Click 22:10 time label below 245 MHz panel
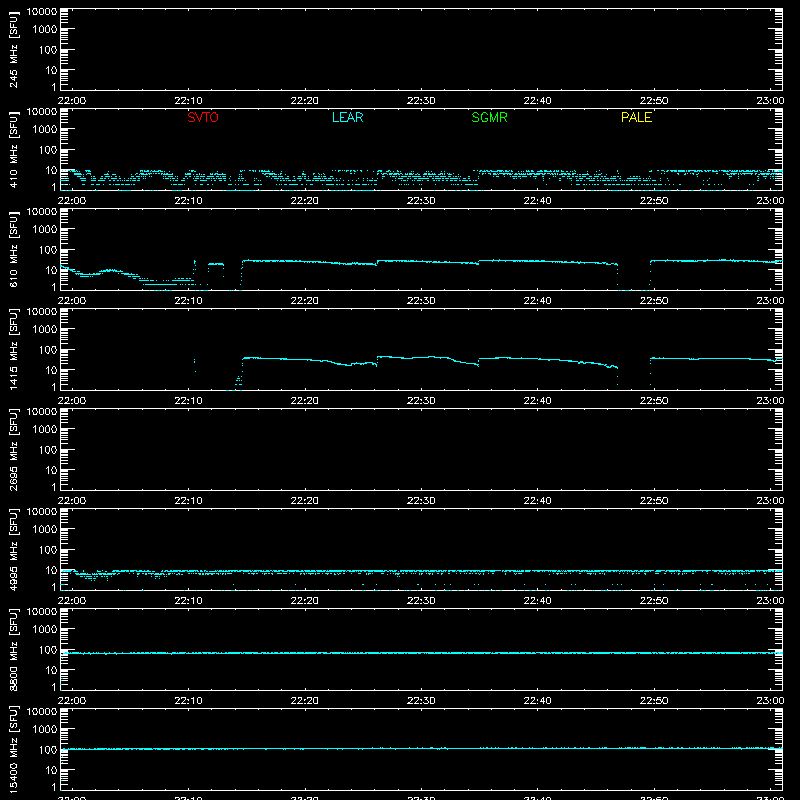The image size is (800, 800). (x=188, y=101)
